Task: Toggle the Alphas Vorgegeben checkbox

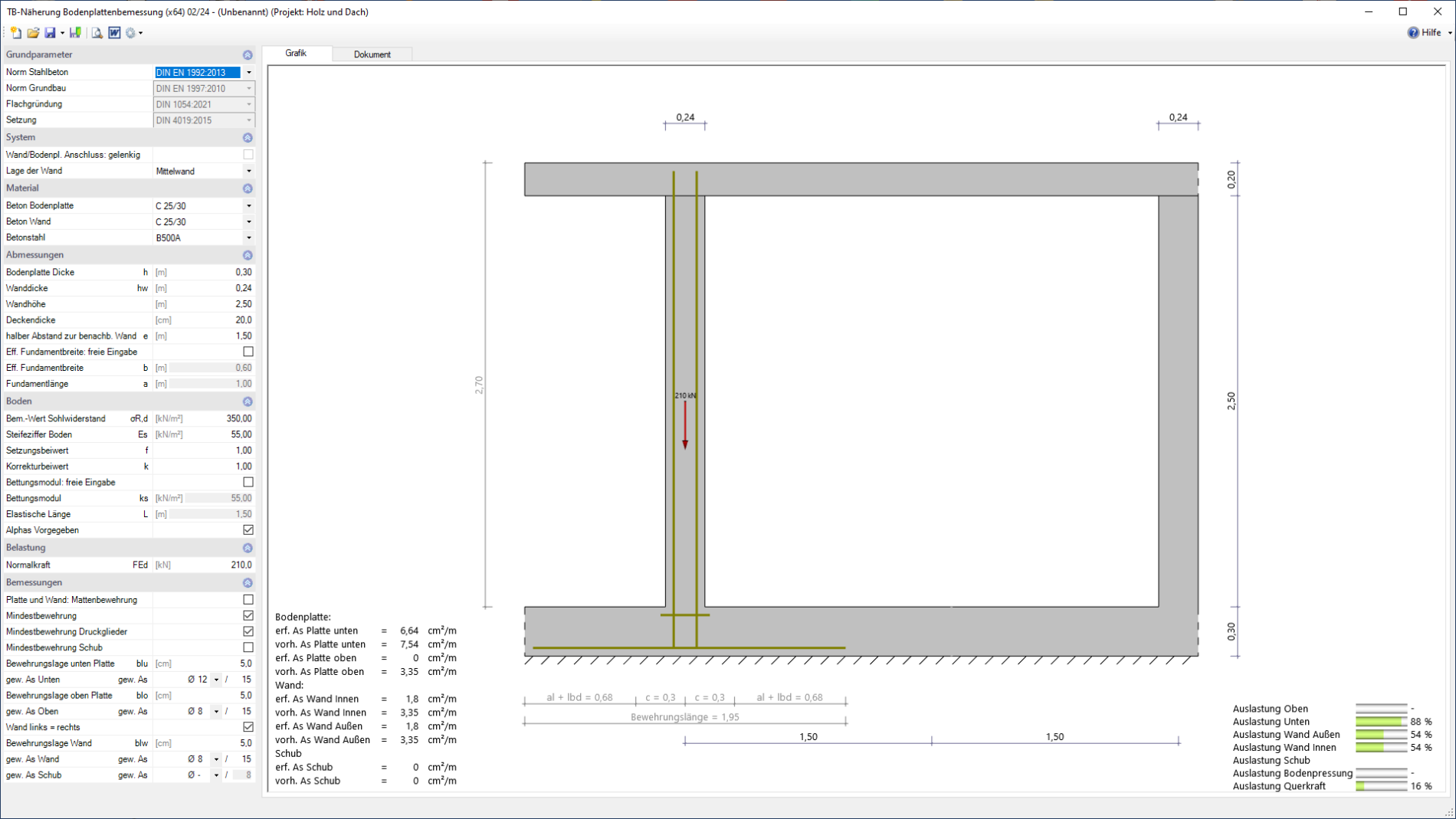Action: (x=248, y=530)
